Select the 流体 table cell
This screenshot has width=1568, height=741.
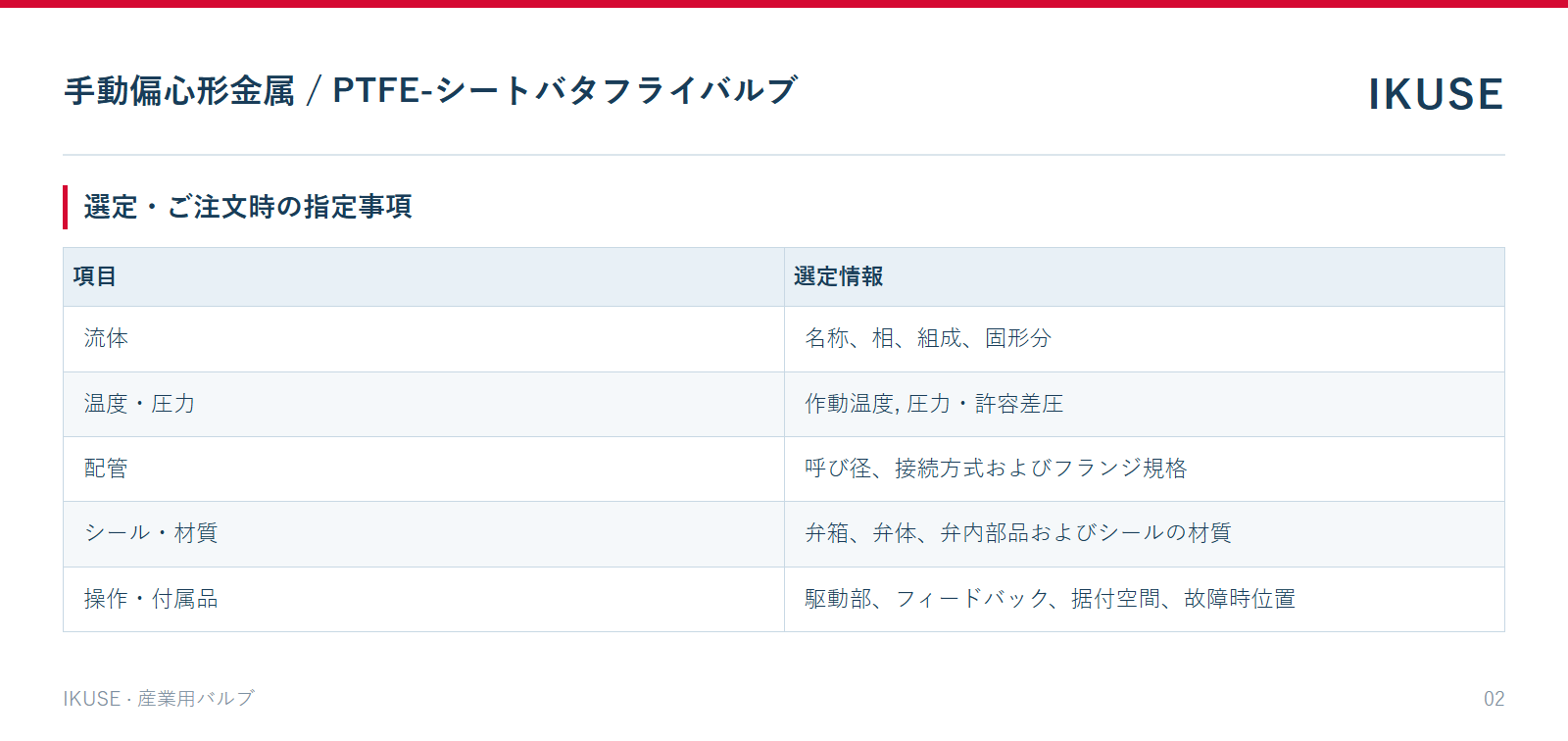tap(423, 339)
